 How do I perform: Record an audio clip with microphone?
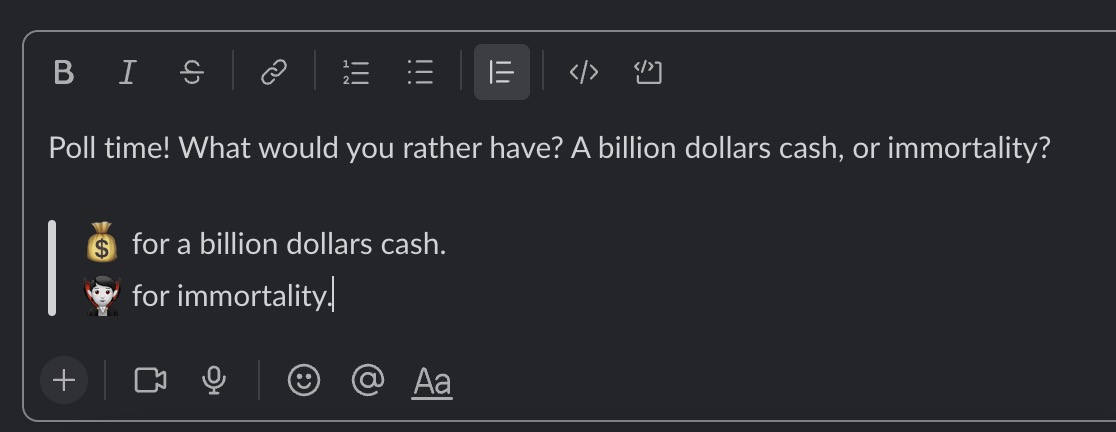click(x=213, y=380)
